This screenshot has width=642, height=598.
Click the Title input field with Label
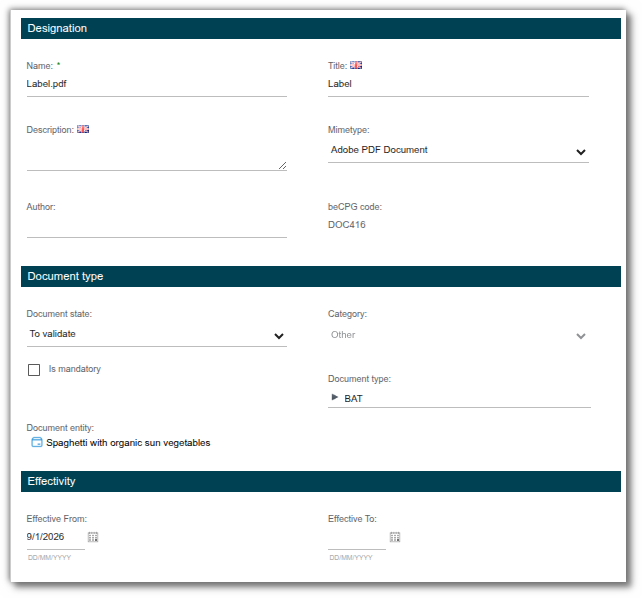(x=458, y=85)
